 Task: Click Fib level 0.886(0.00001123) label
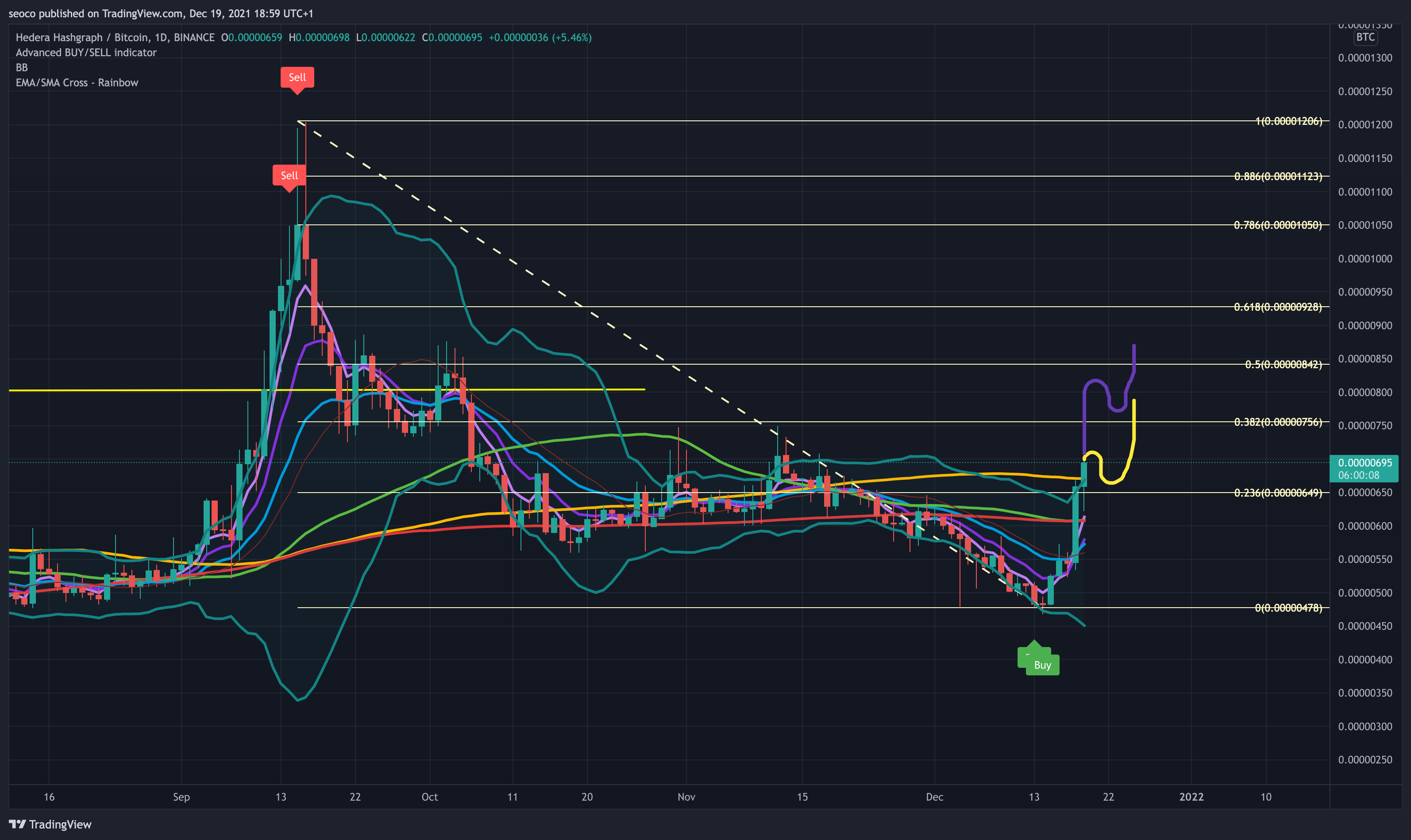(1278, 177)
